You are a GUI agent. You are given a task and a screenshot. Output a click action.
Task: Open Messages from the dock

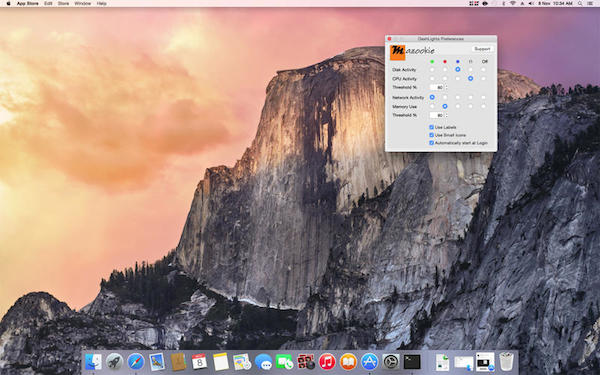point(263,362)
